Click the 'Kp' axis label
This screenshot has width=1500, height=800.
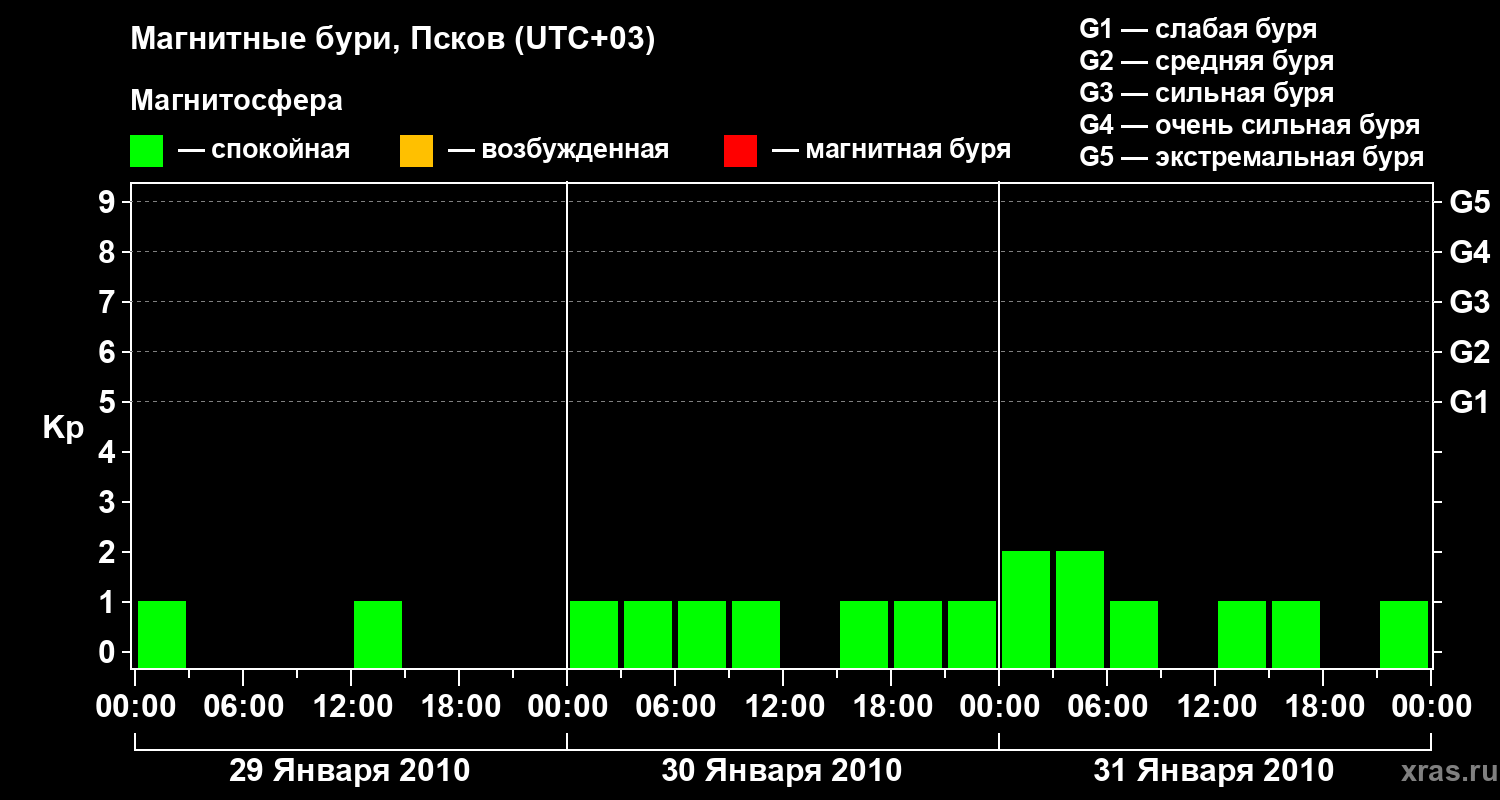[63, 428]
